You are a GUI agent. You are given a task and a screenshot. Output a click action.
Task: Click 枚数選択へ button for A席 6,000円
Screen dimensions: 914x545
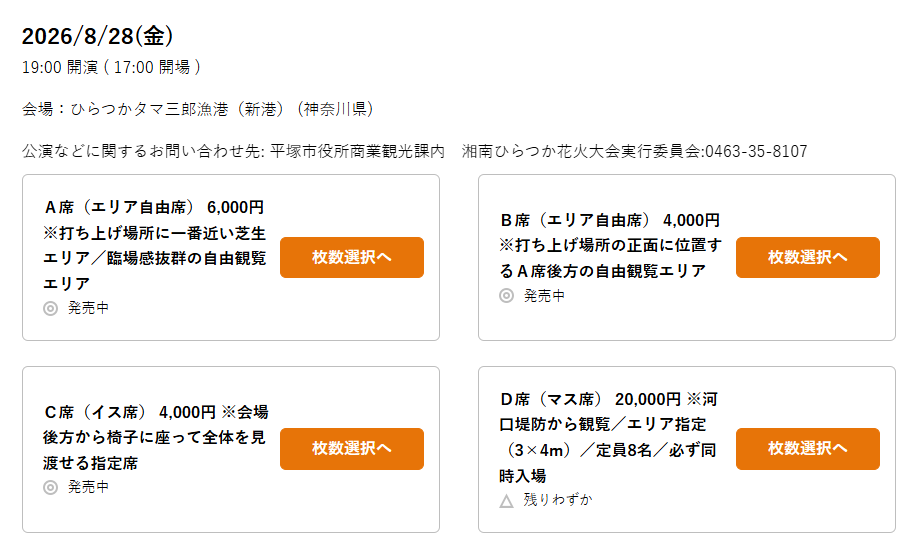click(351, 257)
